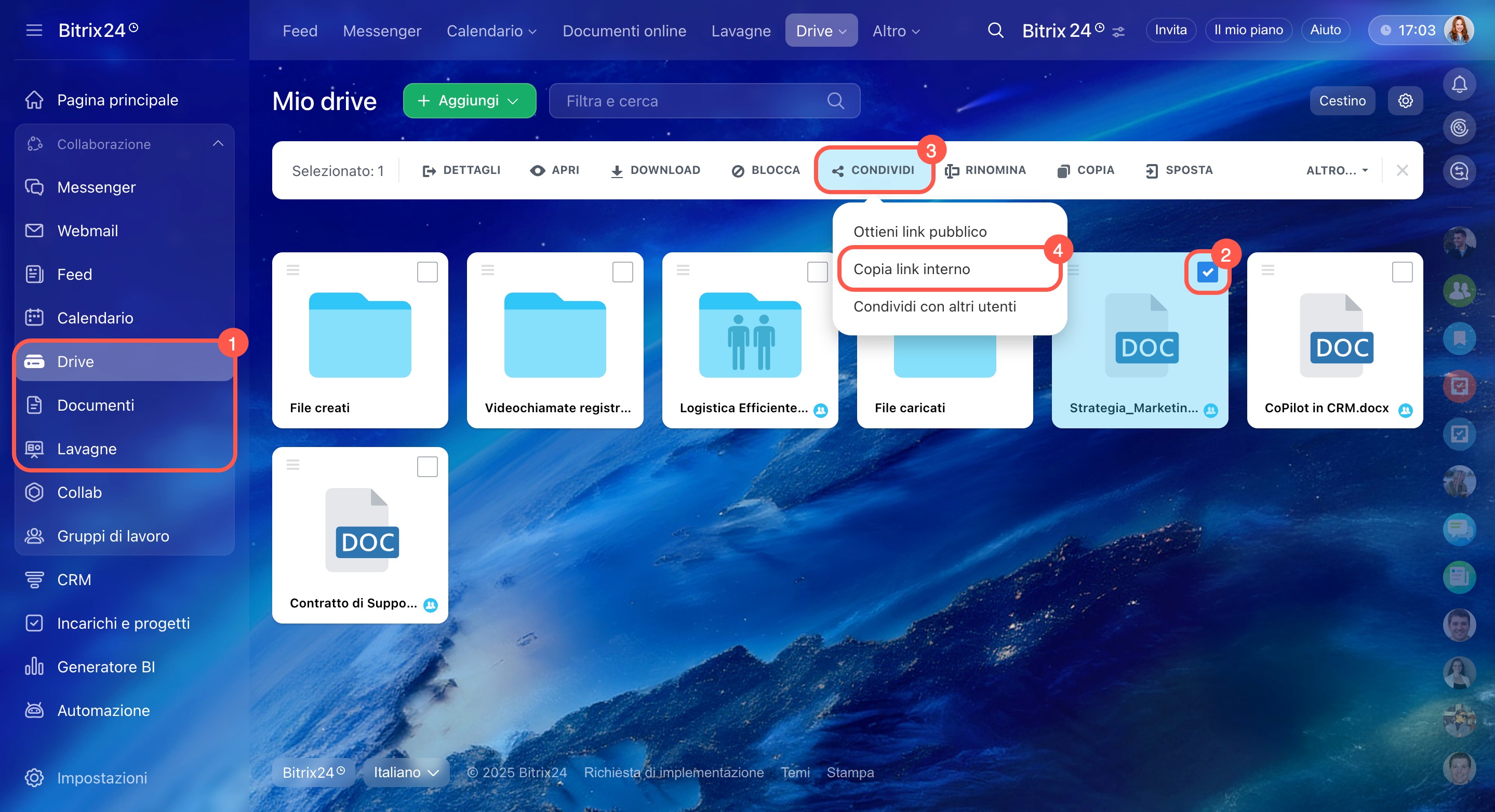Open Generatore BI in the sidebar

point(105,667)
